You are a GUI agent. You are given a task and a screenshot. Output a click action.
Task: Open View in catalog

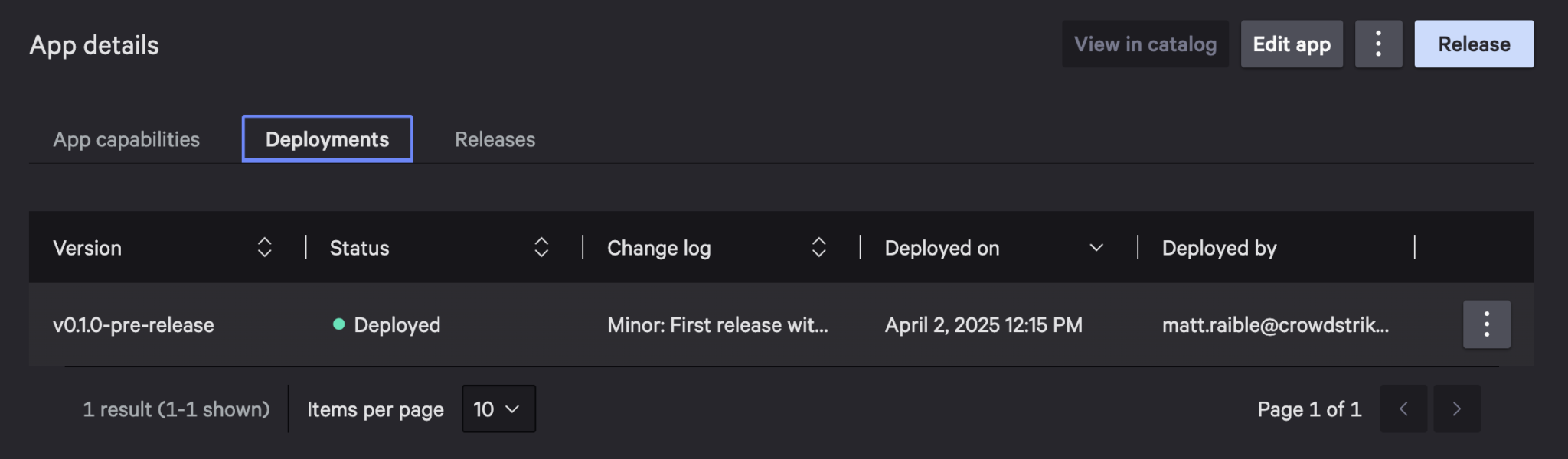(x=1145, y=44)
